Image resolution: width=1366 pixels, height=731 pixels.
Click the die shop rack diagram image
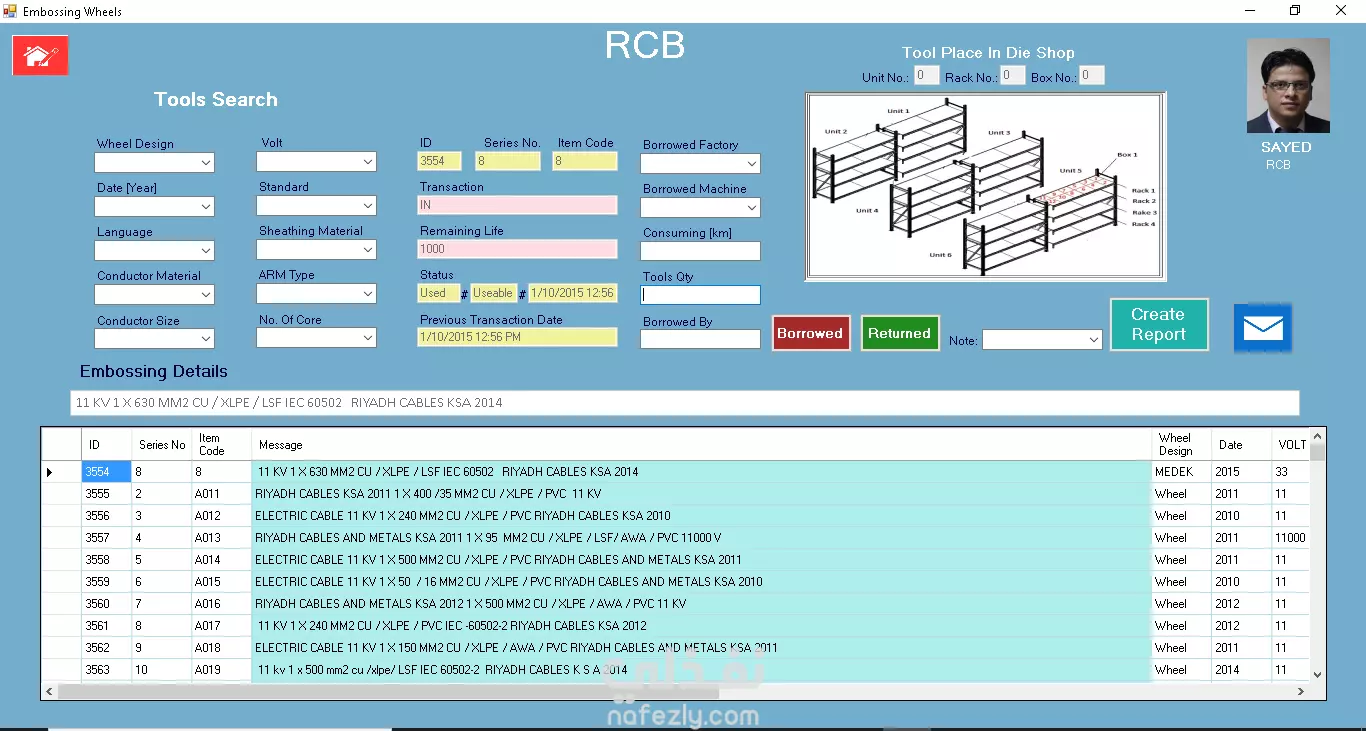985,186
